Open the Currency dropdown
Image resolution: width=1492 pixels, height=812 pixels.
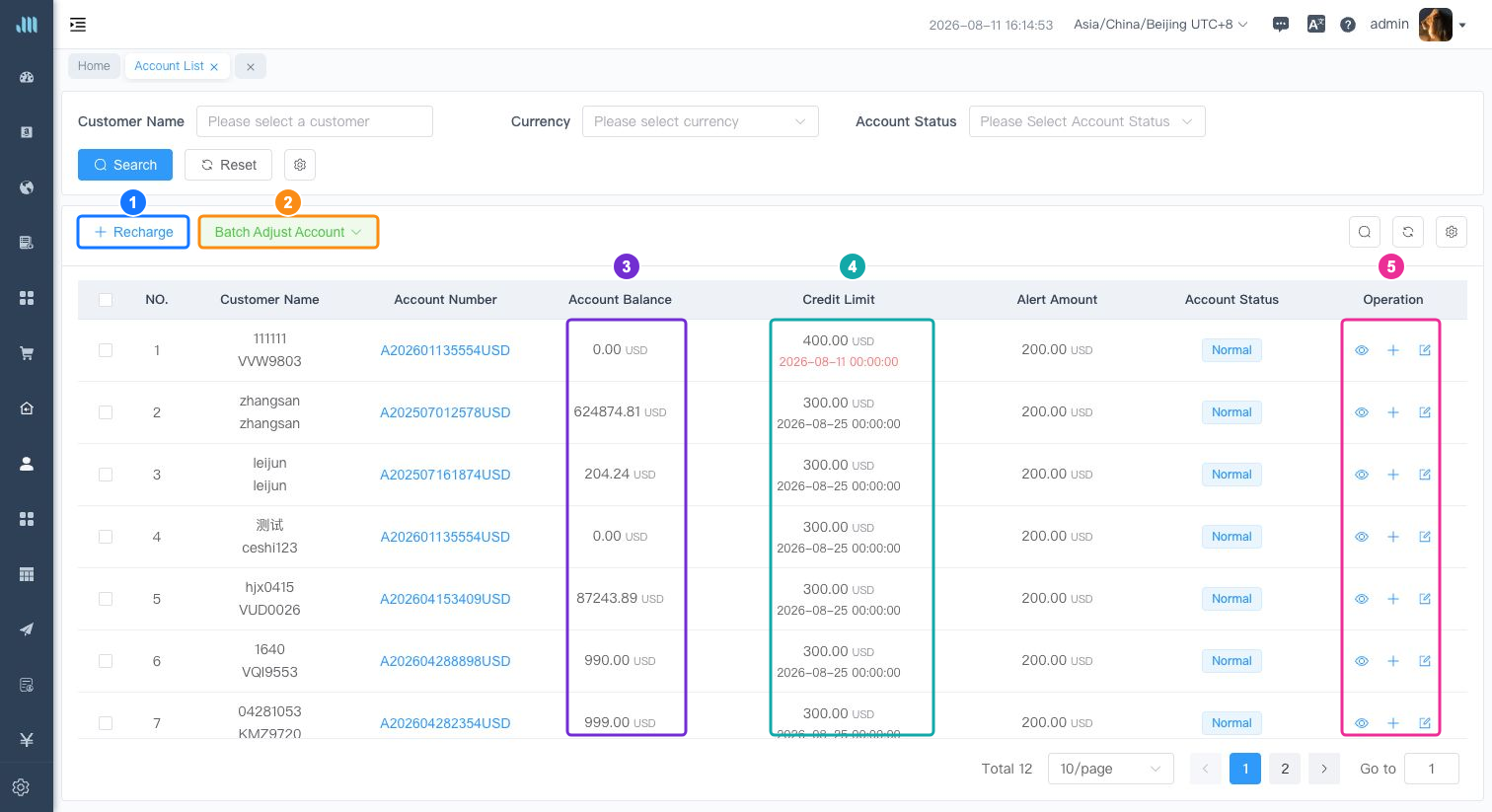(701, 121)
